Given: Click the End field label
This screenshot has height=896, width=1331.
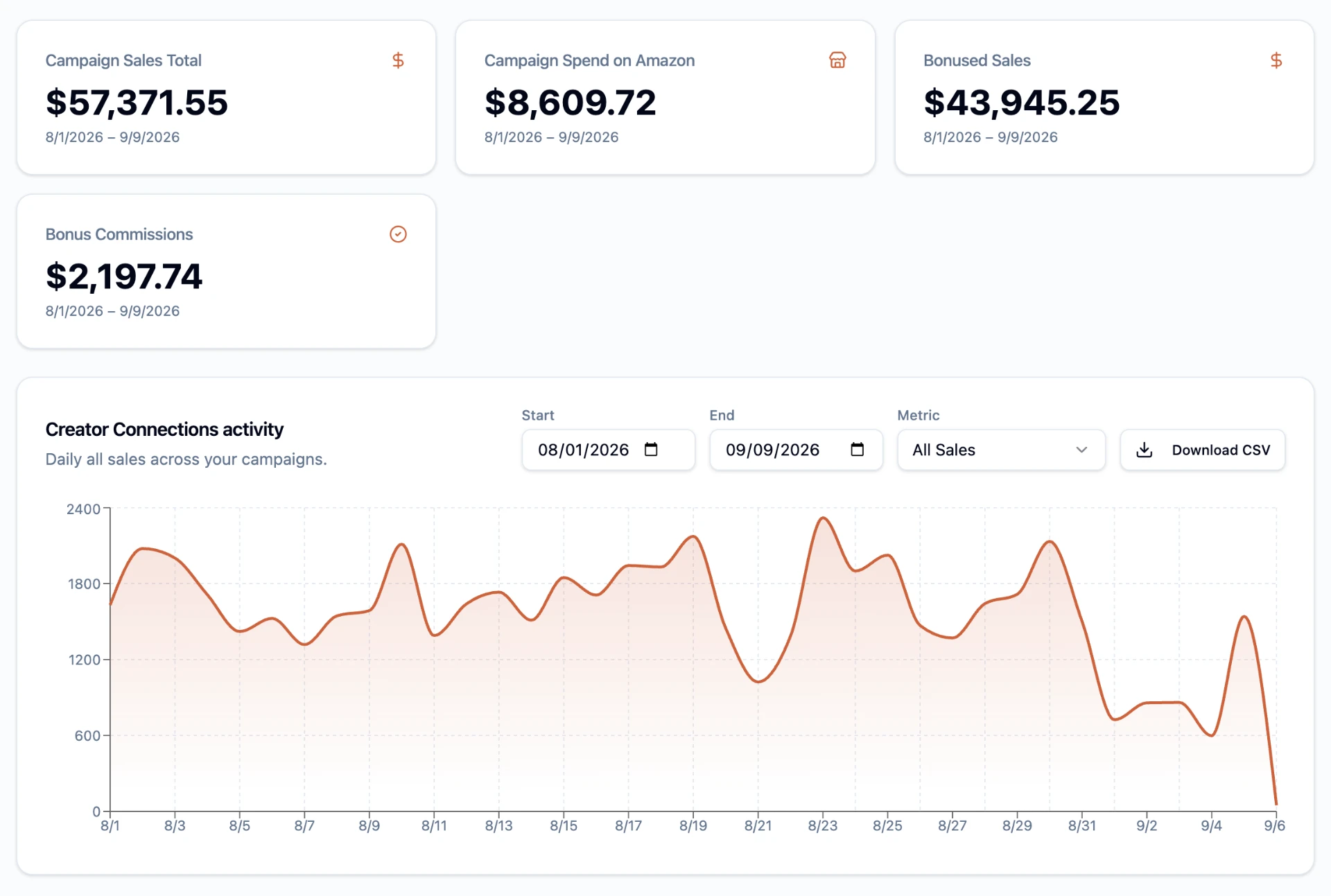Looking at the screenshot, I should [722, 415].
